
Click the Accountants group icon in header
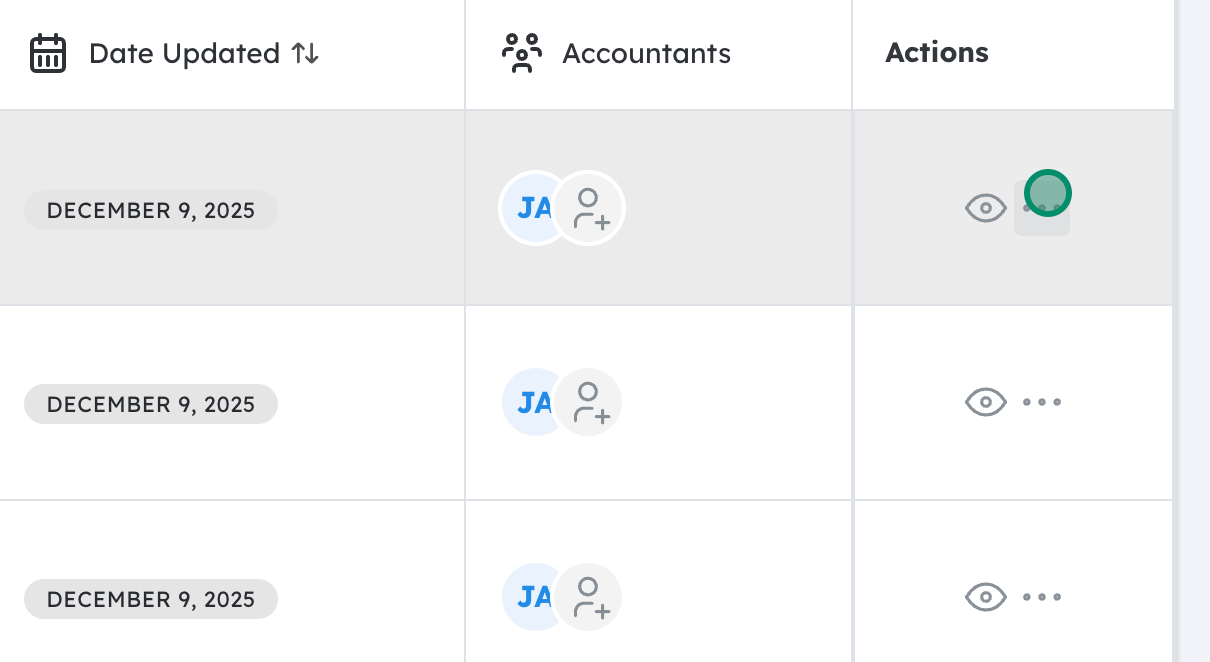point(521,54)
